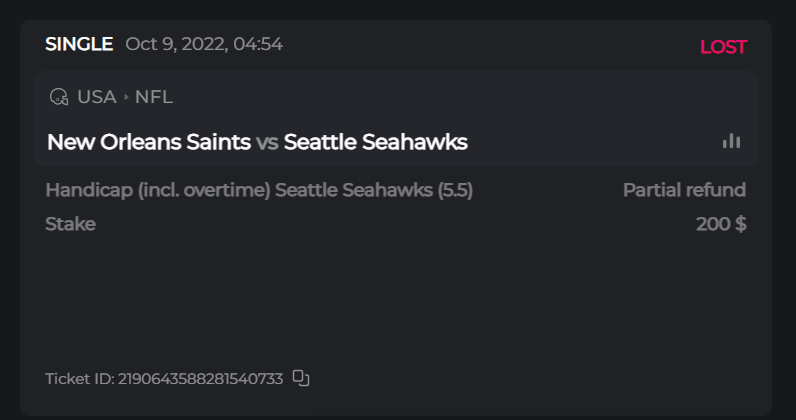Screen dimensions: 796x420
Task: Click the 200 $ stake amount
Action: coord(721,224)
